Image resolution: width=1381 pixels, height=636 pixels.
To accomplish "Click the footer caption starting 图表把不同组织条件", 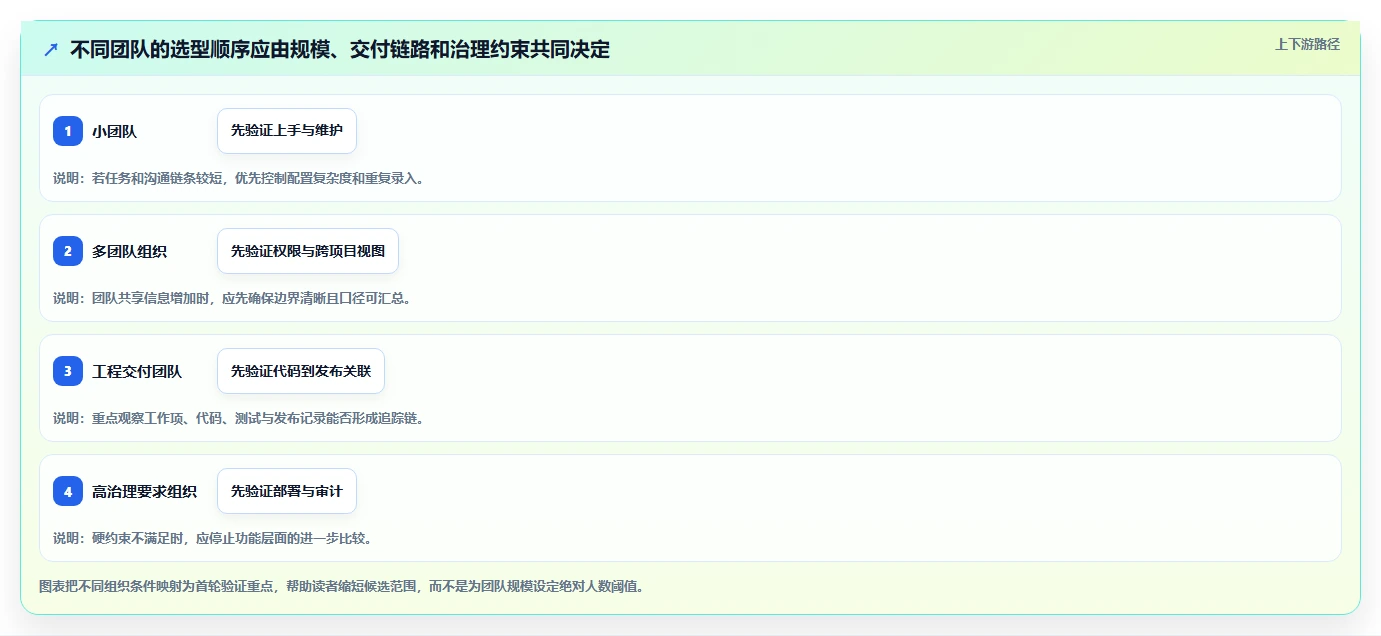I will tap(341, 586).
